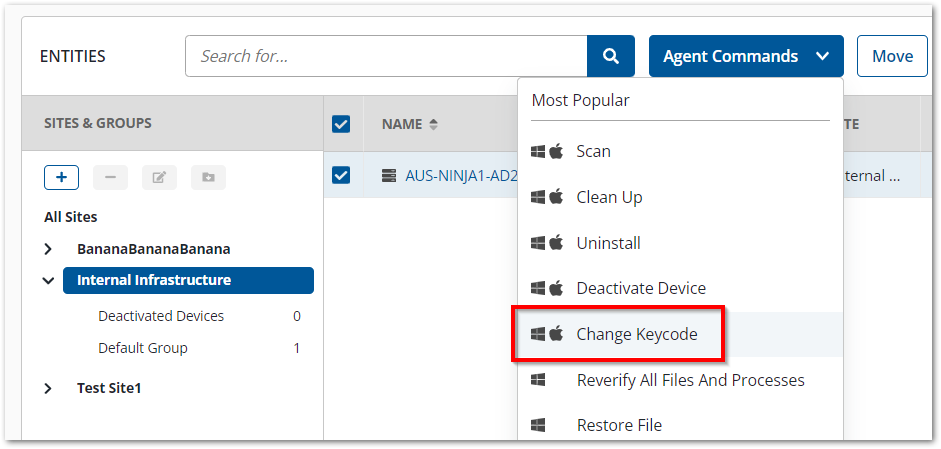Select Scan from Agent Commands menu
Screen dimensions: 941x449
[x=593, y=151]
